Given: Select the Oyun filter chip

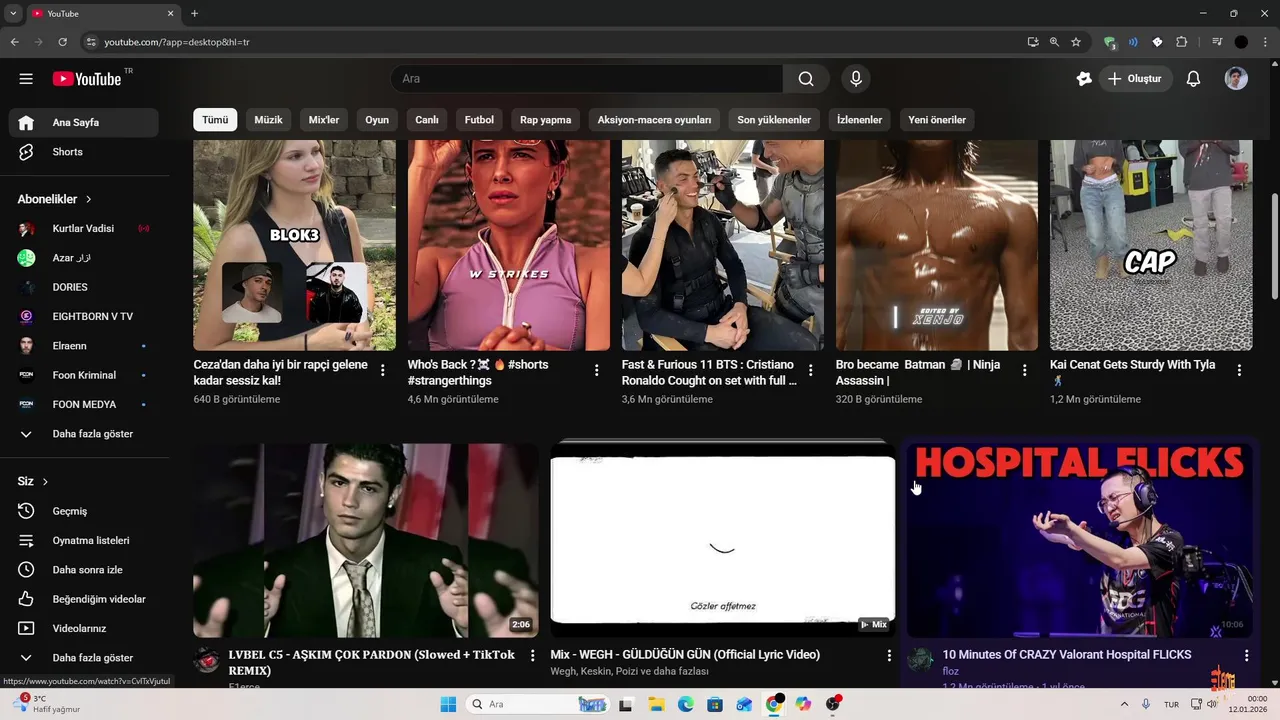Looking at the screenshot, I should pos(377,120).
